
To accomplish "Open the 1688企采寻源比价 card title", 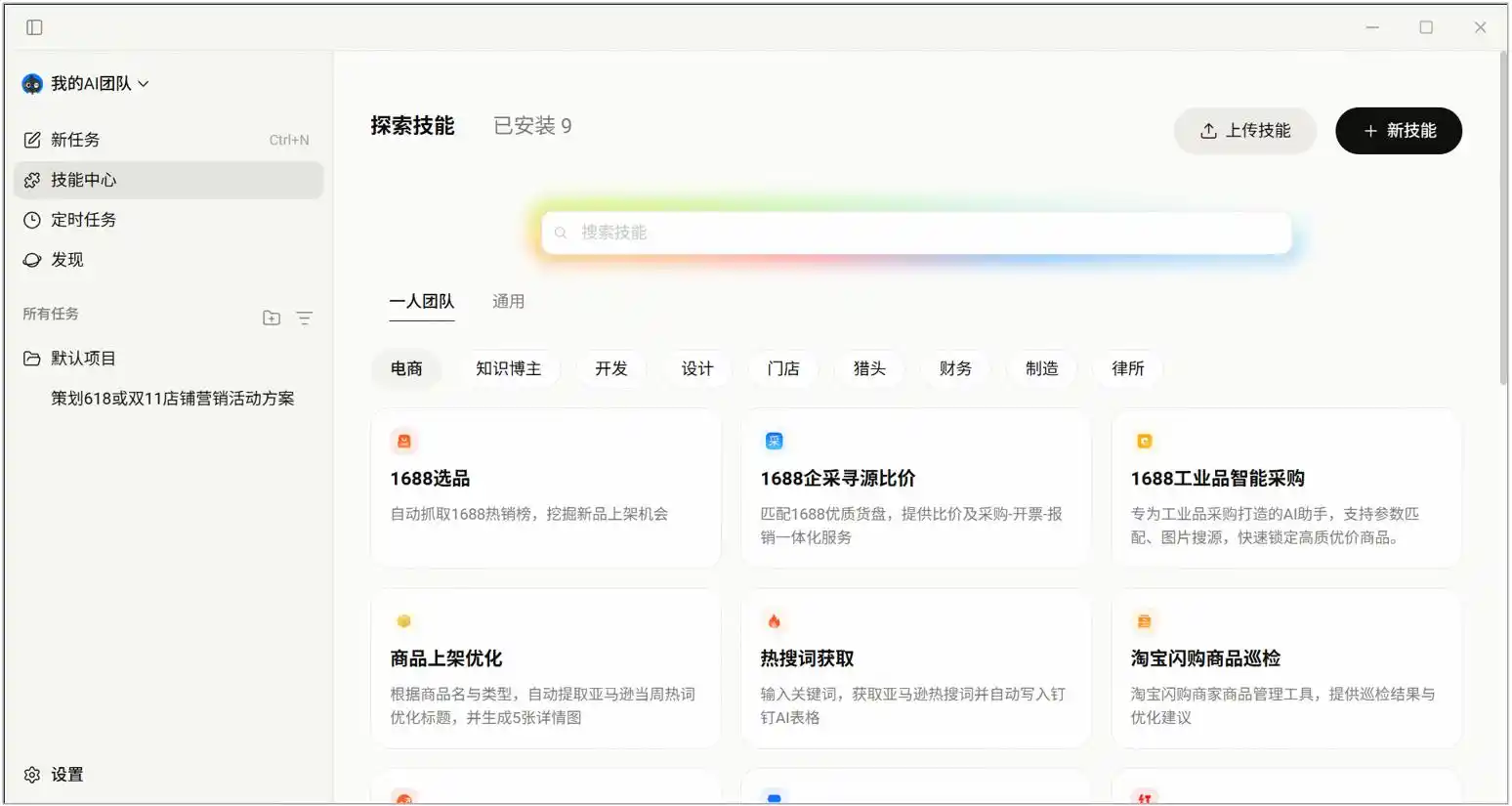I will point(838,479).
